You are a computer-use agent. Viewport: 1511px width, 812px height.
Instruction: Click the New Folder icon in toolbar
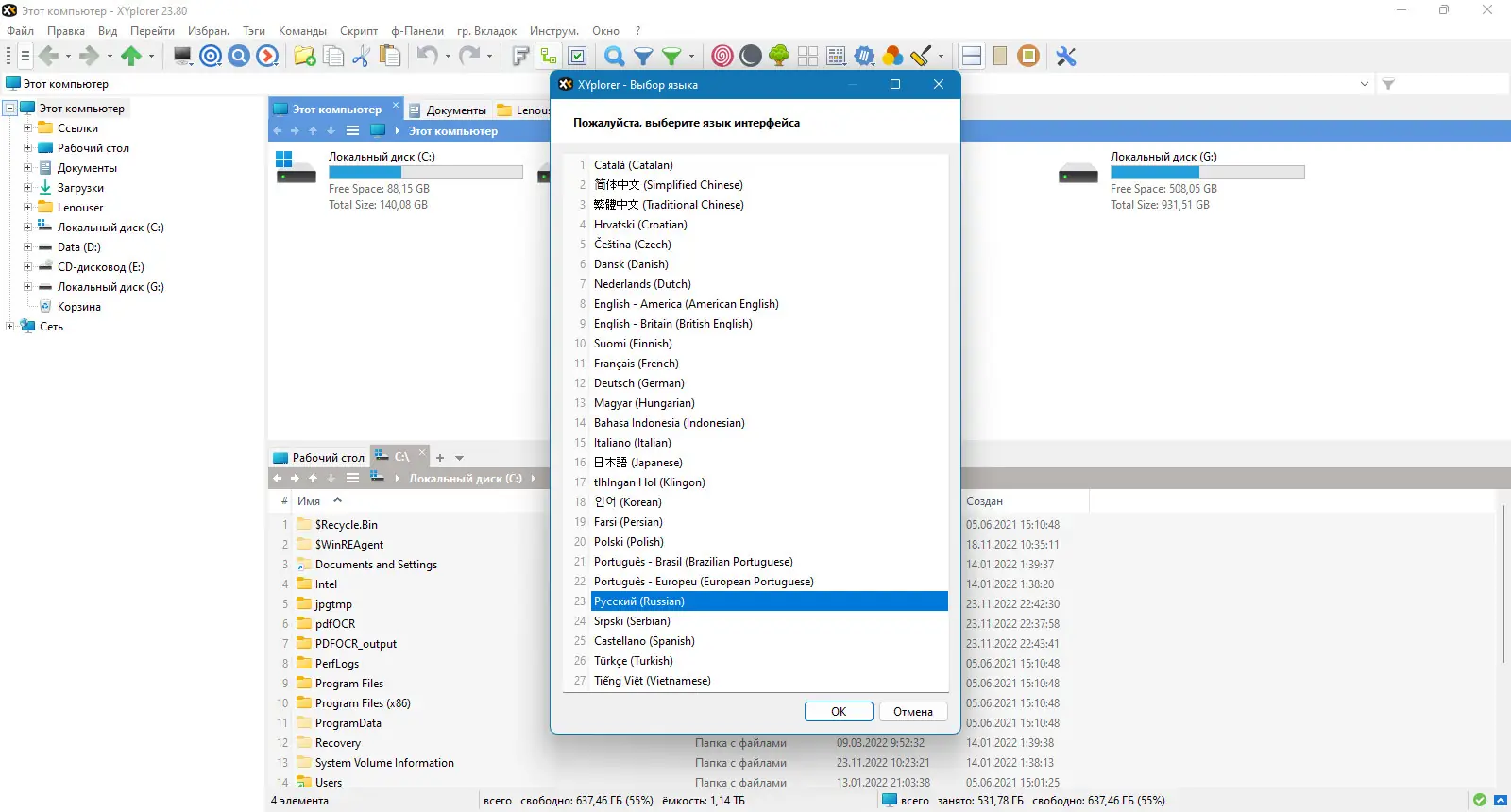(x=304, y=56)
